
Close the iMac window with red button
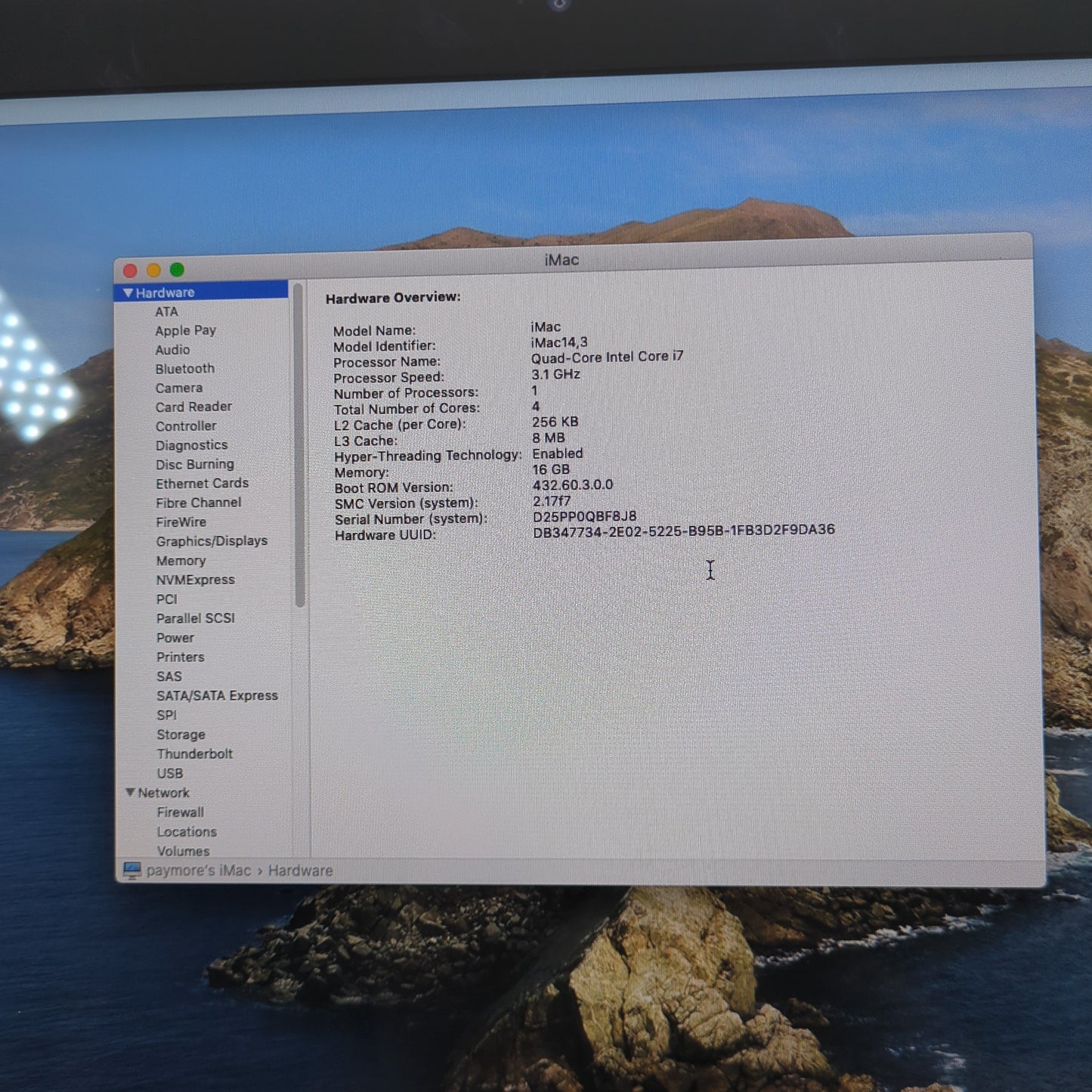click(x=130, y=271)
